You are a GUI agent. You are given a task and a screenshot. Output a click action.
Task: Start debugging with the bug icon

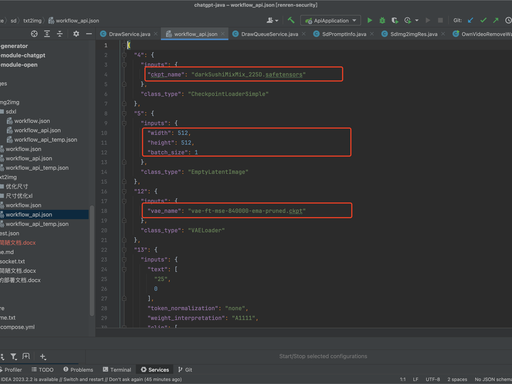382,20
